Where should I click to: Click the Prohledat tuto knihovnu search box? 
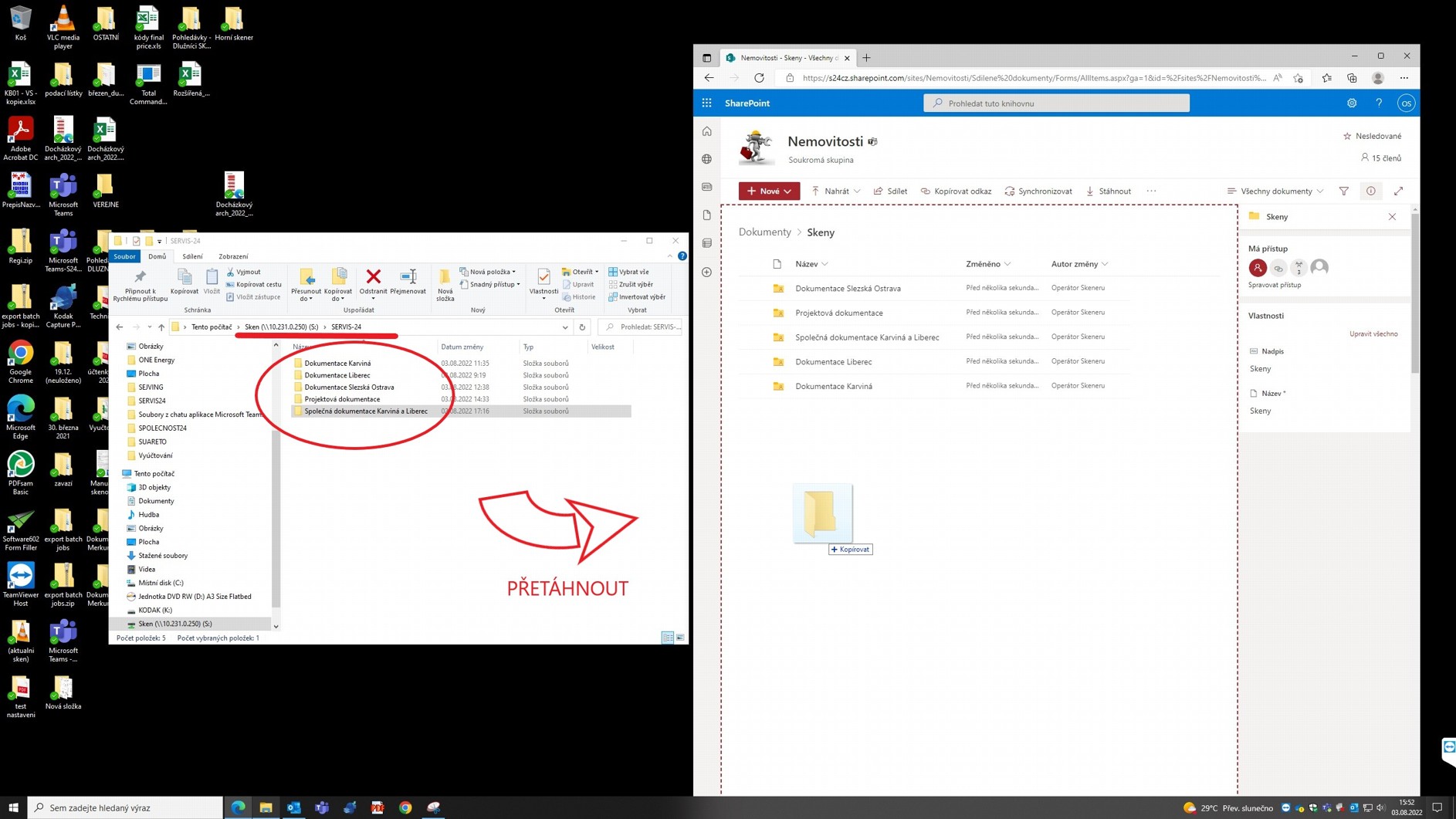[1055, 103]
